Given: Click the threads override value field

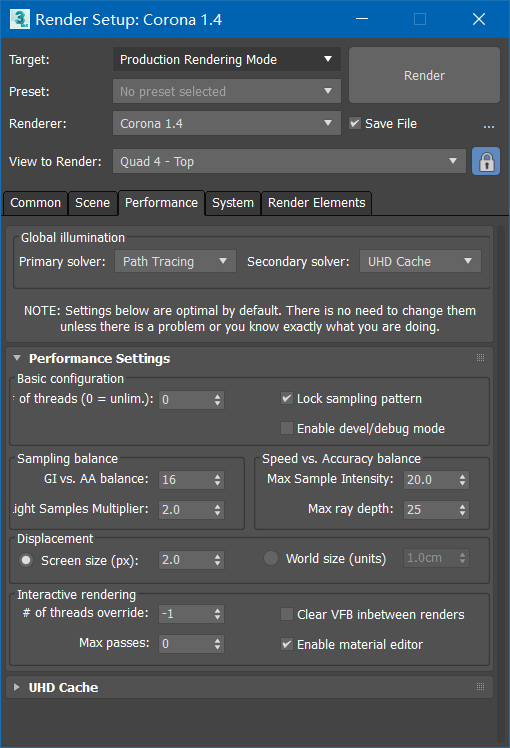Looking at the screenshot, I should tap(185, 614).
